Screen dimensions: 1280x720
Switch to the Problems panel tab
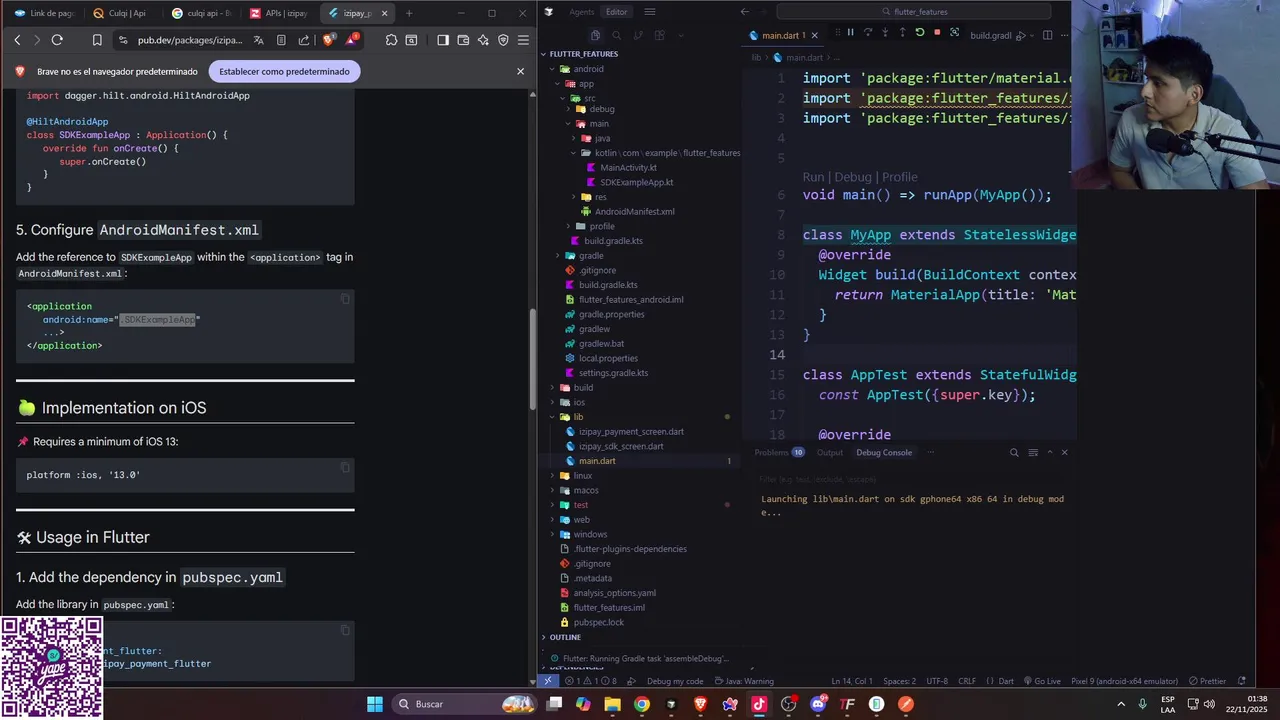click(779, 452)
